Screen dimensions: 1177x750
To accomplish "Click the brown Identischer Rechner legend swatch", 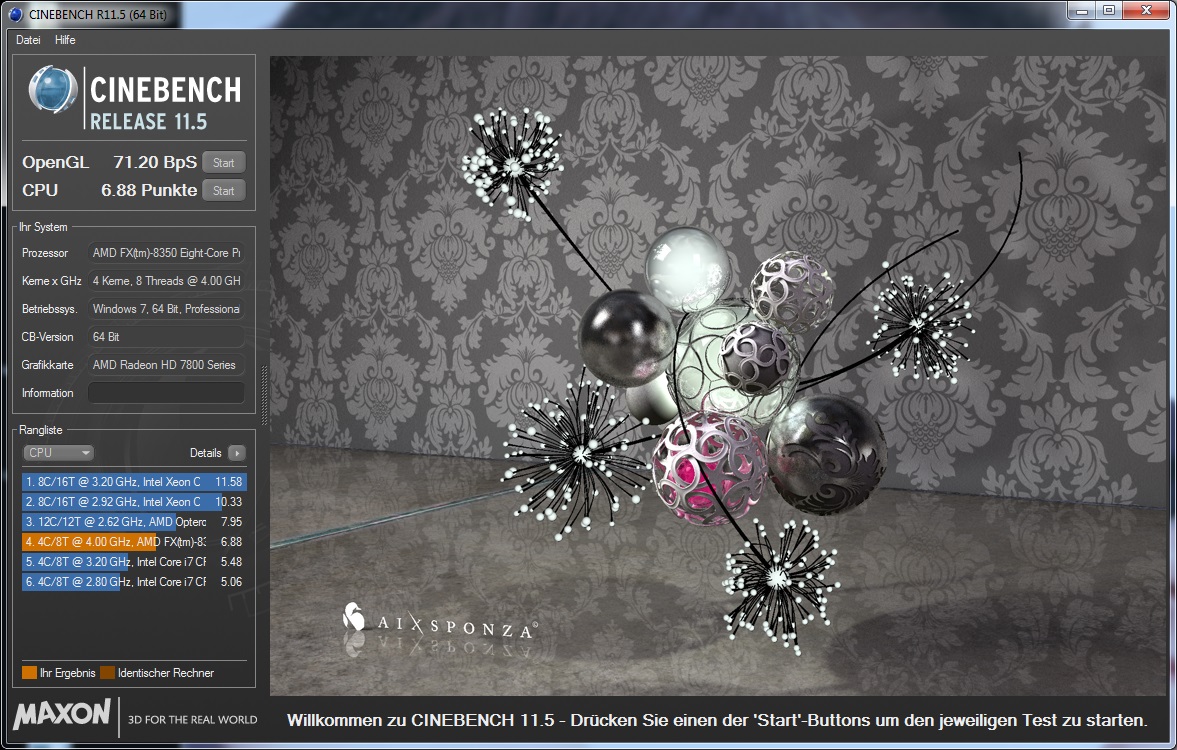I will pyautogui.click(x=107, y=673).
